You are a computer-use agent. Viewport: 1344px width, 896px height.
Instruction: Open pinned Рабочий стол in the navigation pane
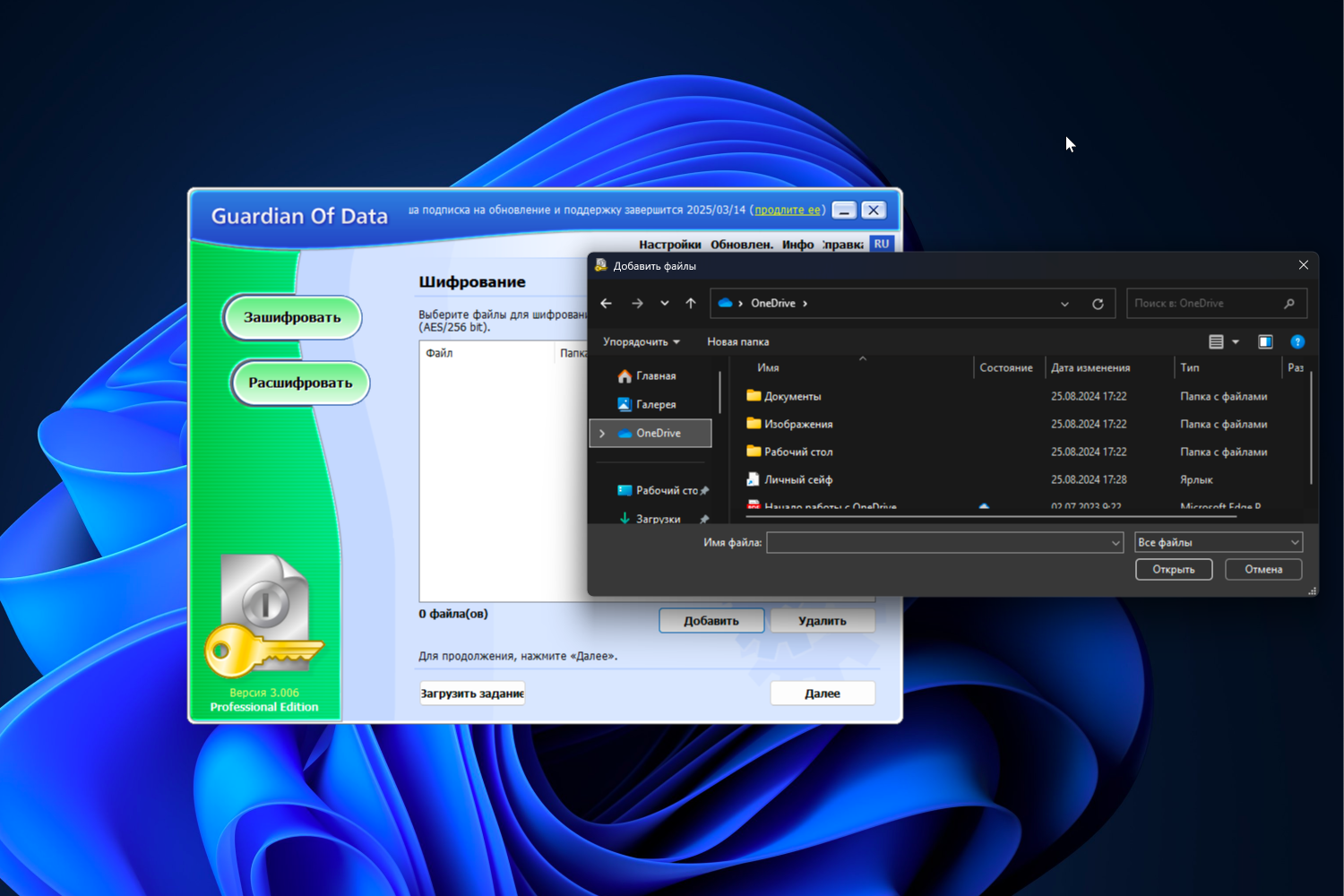click(x=663, y=491)
